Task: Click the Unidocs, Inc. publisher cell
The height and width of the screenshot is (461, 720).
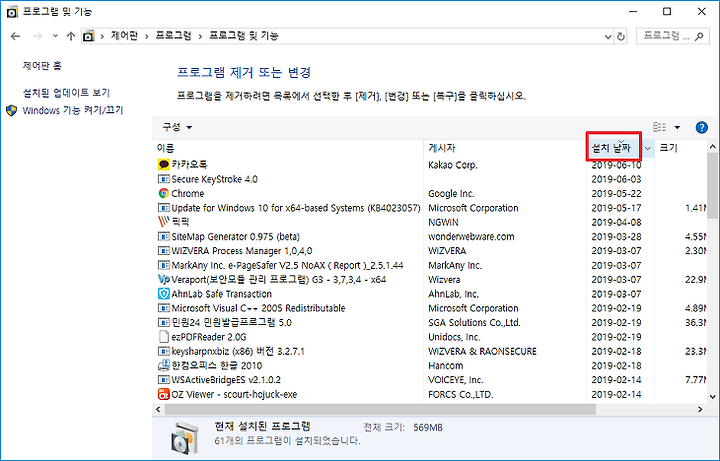Action: (x=454, y=337)
